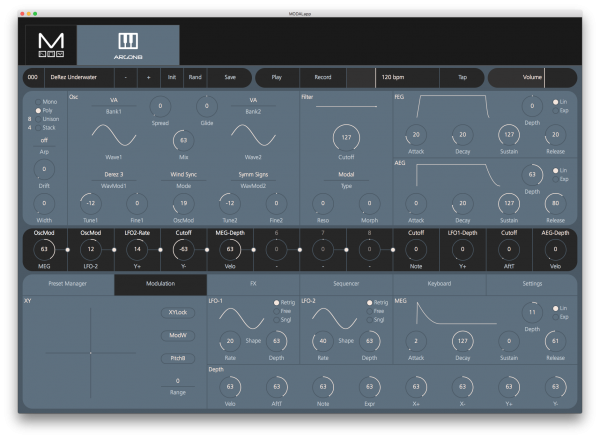Image resolution: width=600 pixels, height=439 pixels.
Task: Click the LFO-1 shape waveform
Action: [x=241, y=318]
